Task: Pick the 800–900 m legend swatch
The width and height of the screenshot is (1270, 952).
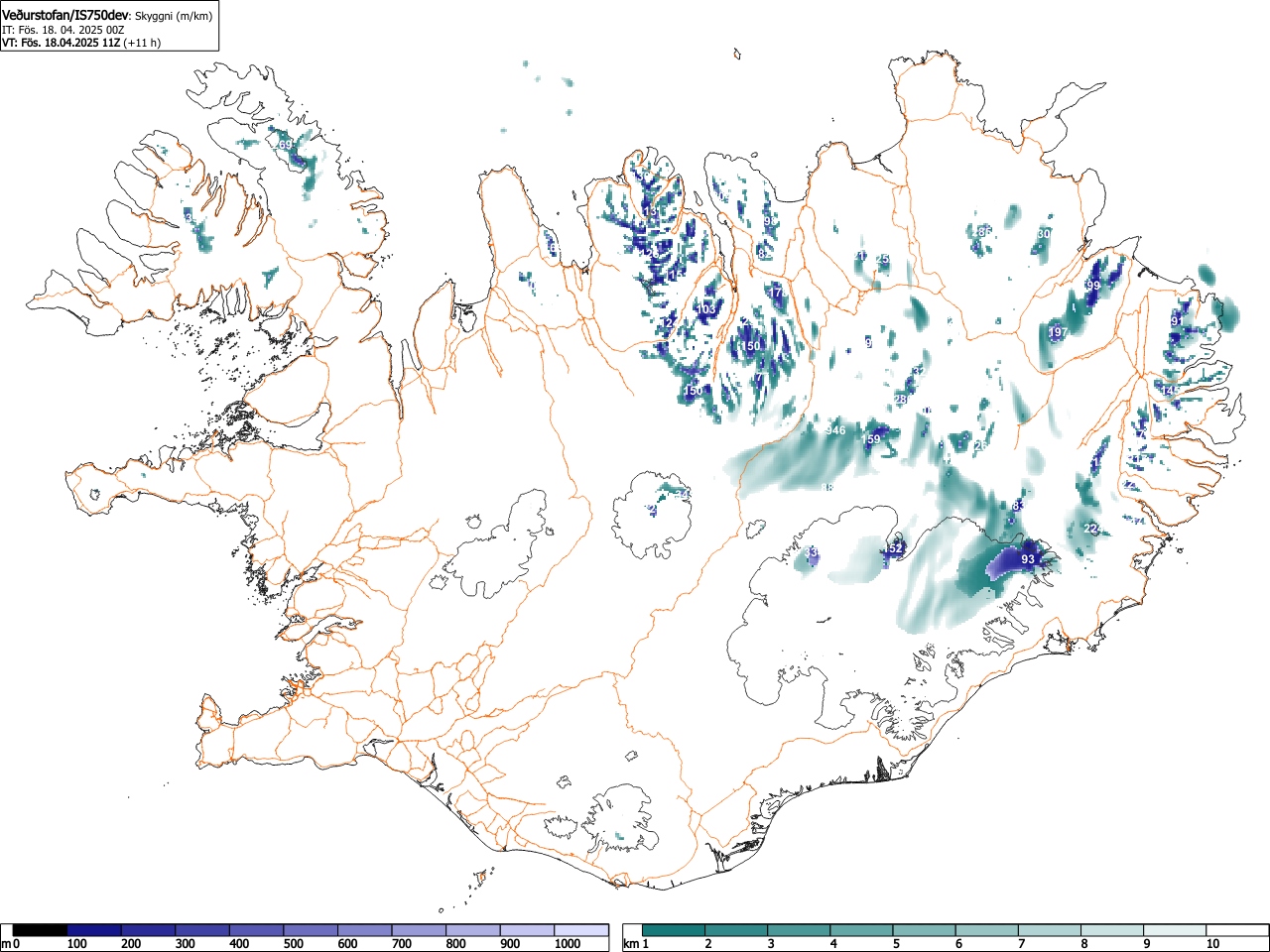Action: pyautogui.click(x=473, y=930)
